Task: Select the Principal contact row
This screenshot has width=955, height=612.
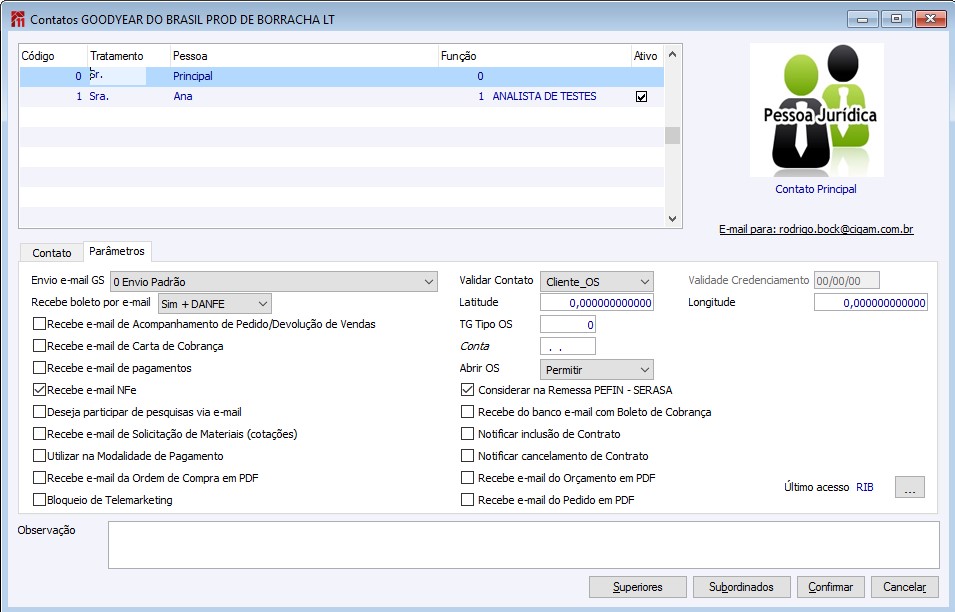Action: click(x=342, y=76)
